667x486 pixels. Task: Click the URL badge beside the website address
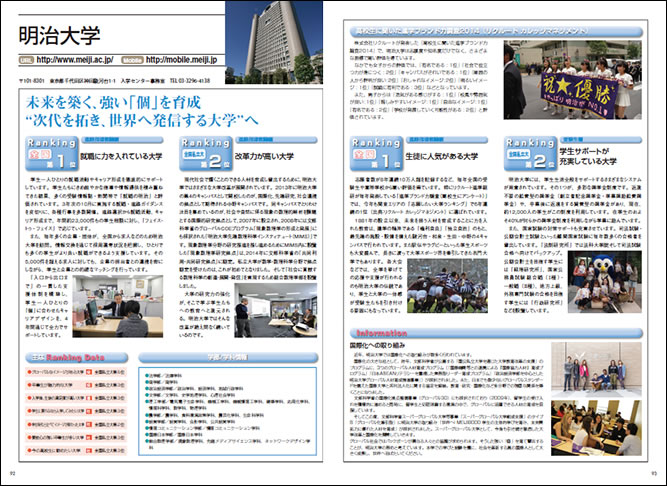(x=26, y=60)
